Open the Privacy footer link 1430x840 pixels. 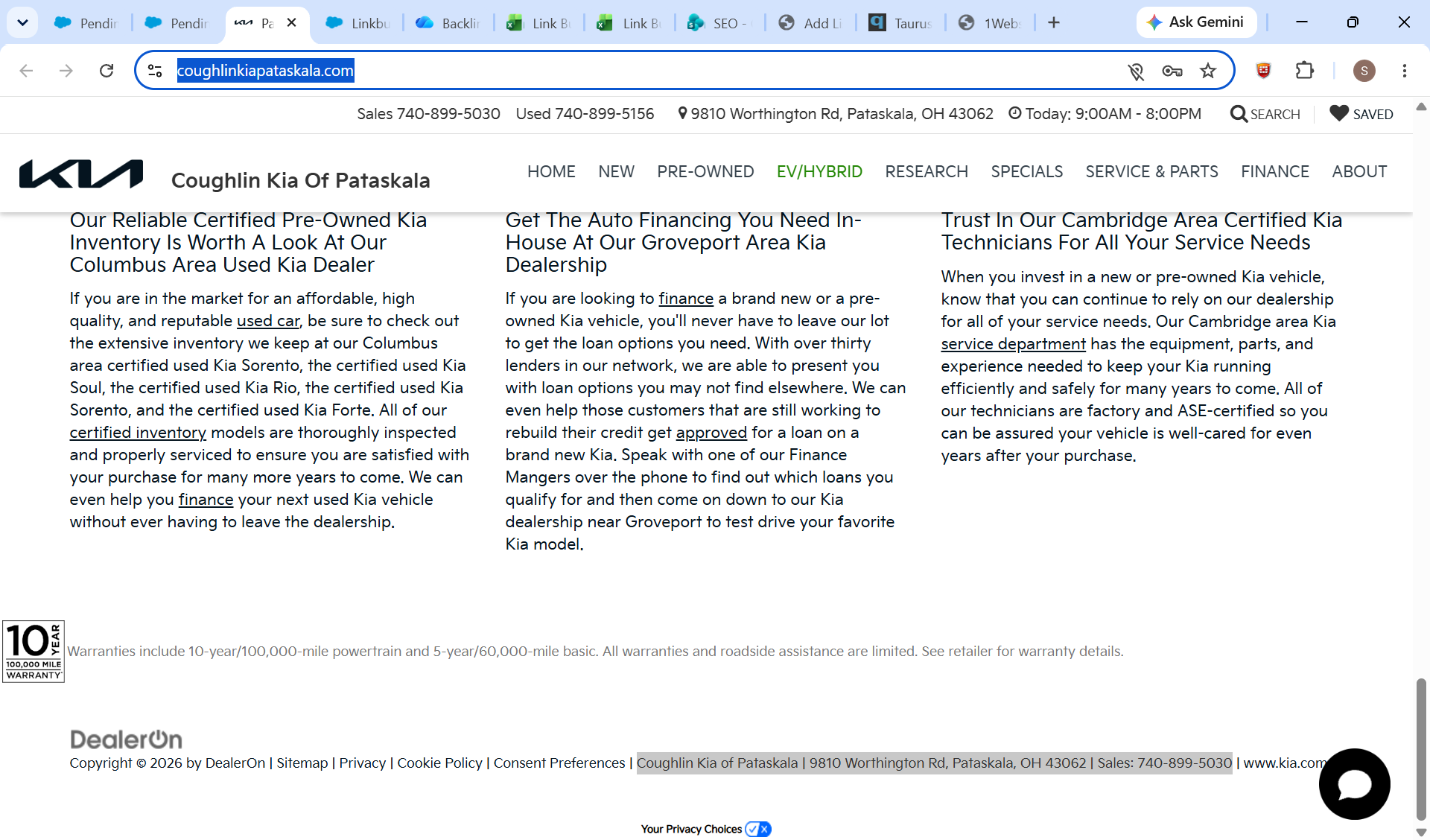tap(363, 763)
